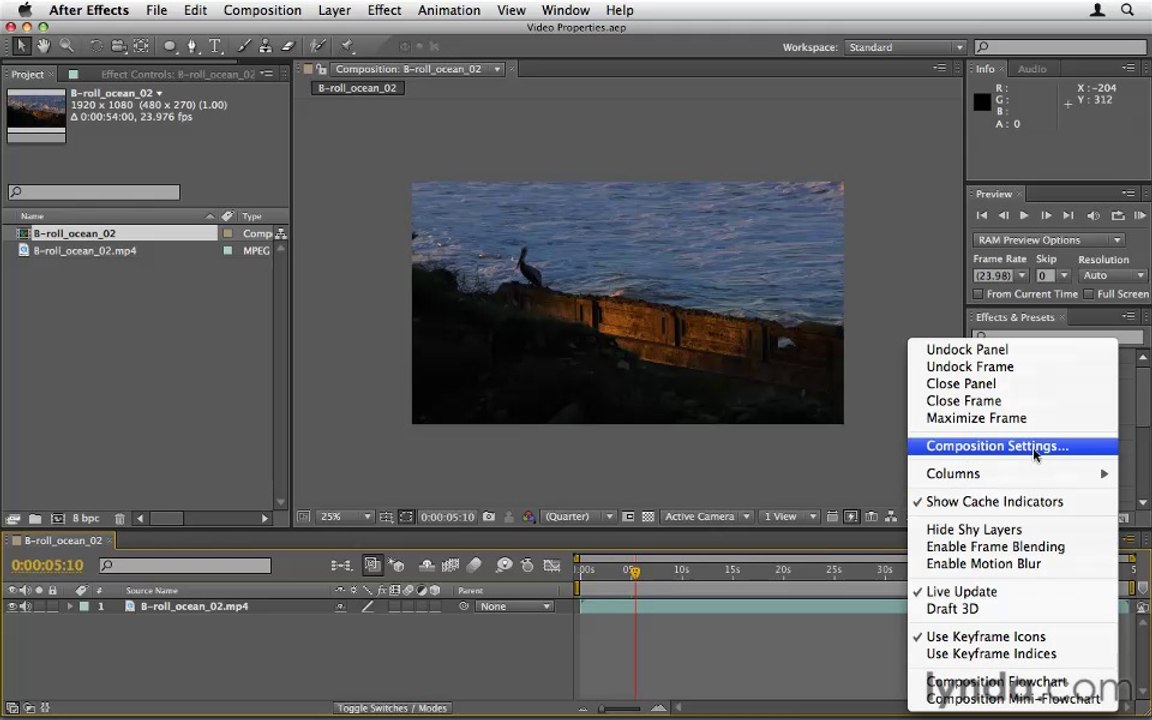
Task: Select the Horizontal Type tool
Action: click(215, 46)
